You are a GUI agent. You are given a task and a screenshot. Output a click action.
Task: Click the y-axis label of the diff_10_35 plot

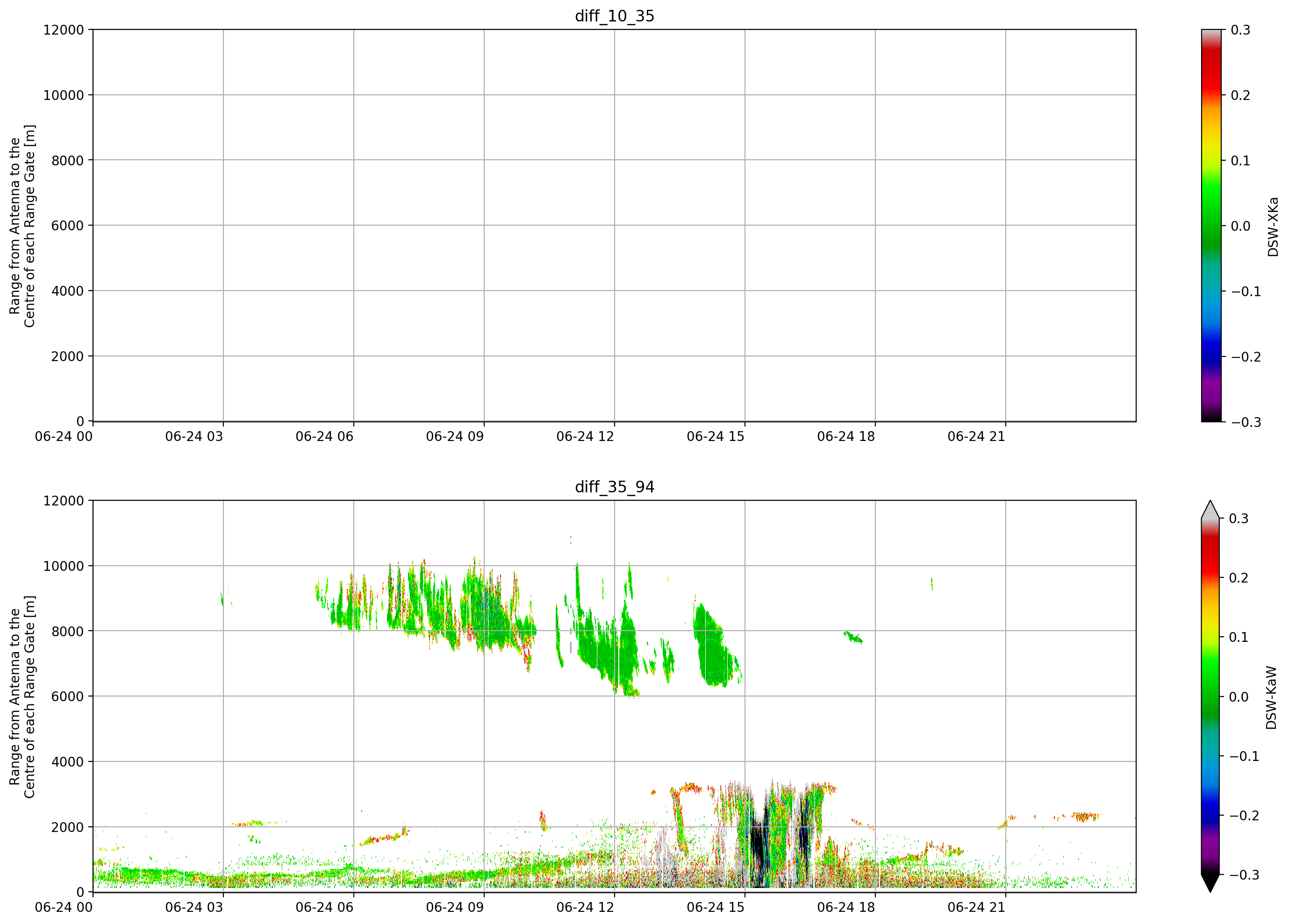[22, 226]
